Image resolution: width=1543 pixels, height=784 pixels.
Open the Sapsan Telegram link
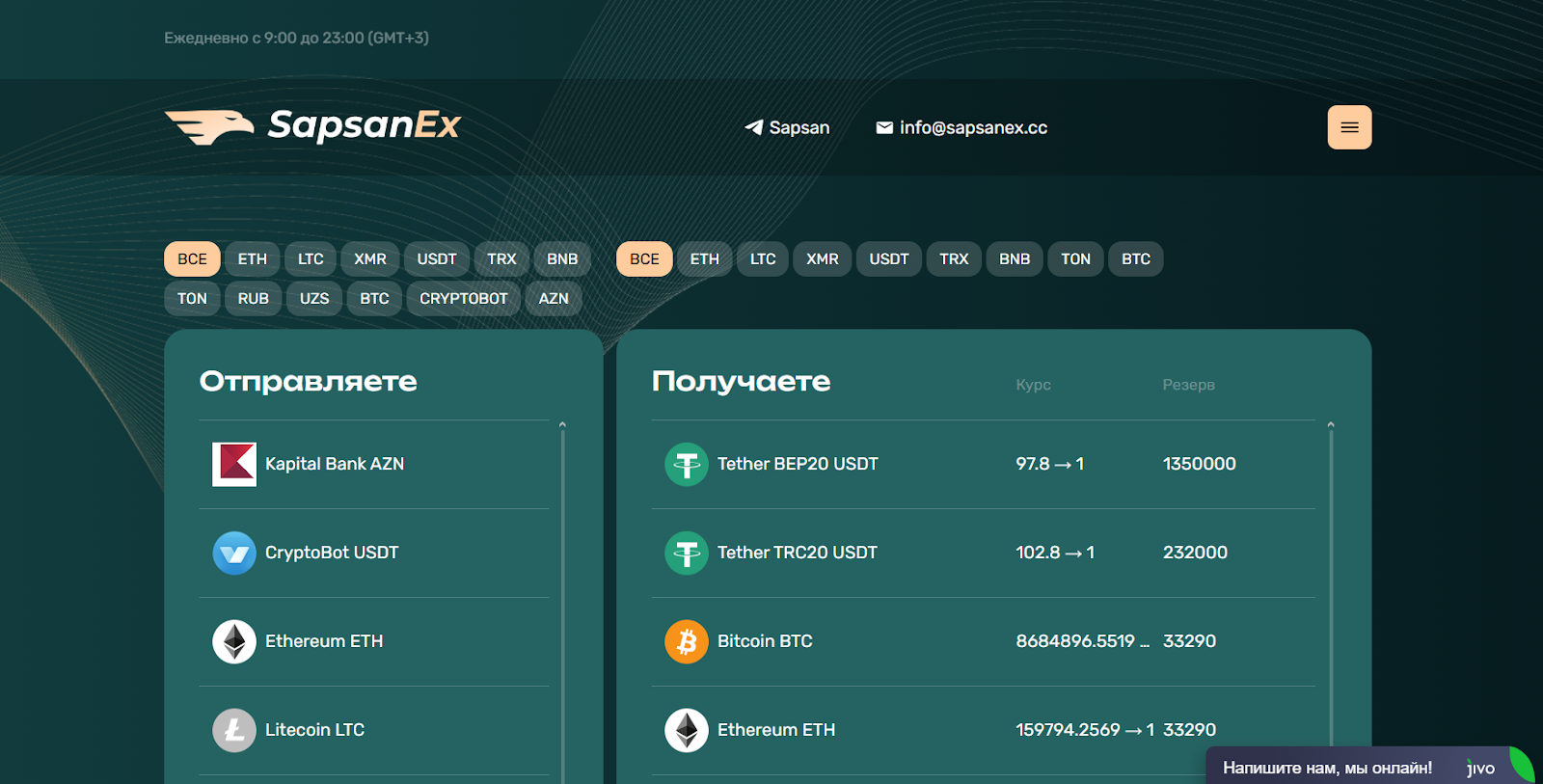[x=787, y=127]
